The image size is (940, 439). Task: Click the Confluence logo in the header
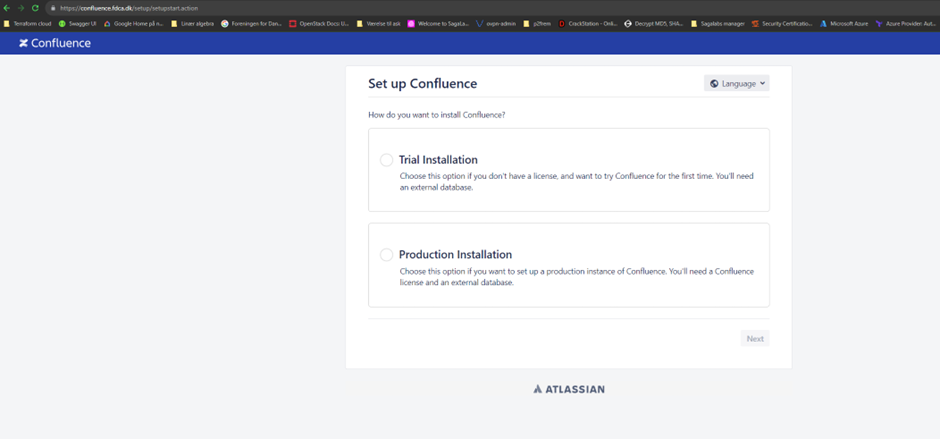point(55,43)
